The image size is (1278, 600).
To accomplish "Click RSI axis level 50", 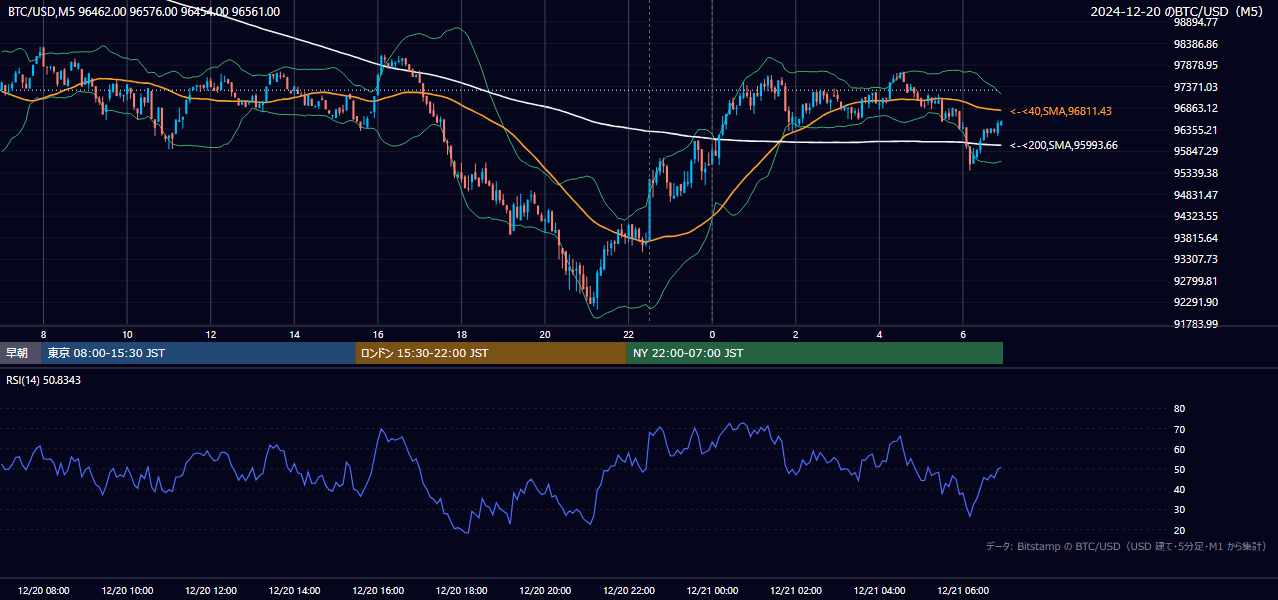I will [x=1179, y=469].
